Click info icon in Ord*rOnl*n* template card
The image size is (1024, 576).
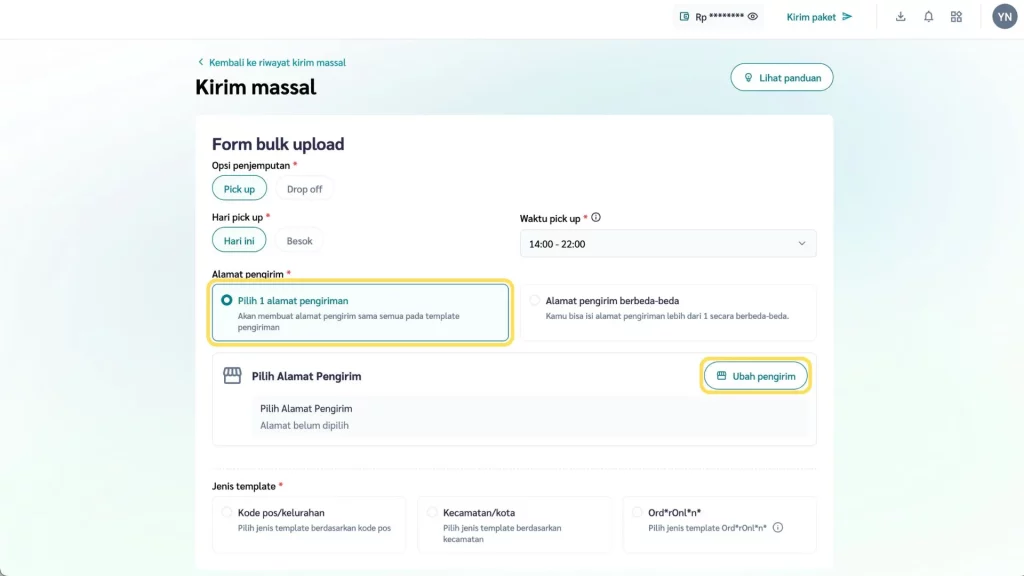click(778, 528)
